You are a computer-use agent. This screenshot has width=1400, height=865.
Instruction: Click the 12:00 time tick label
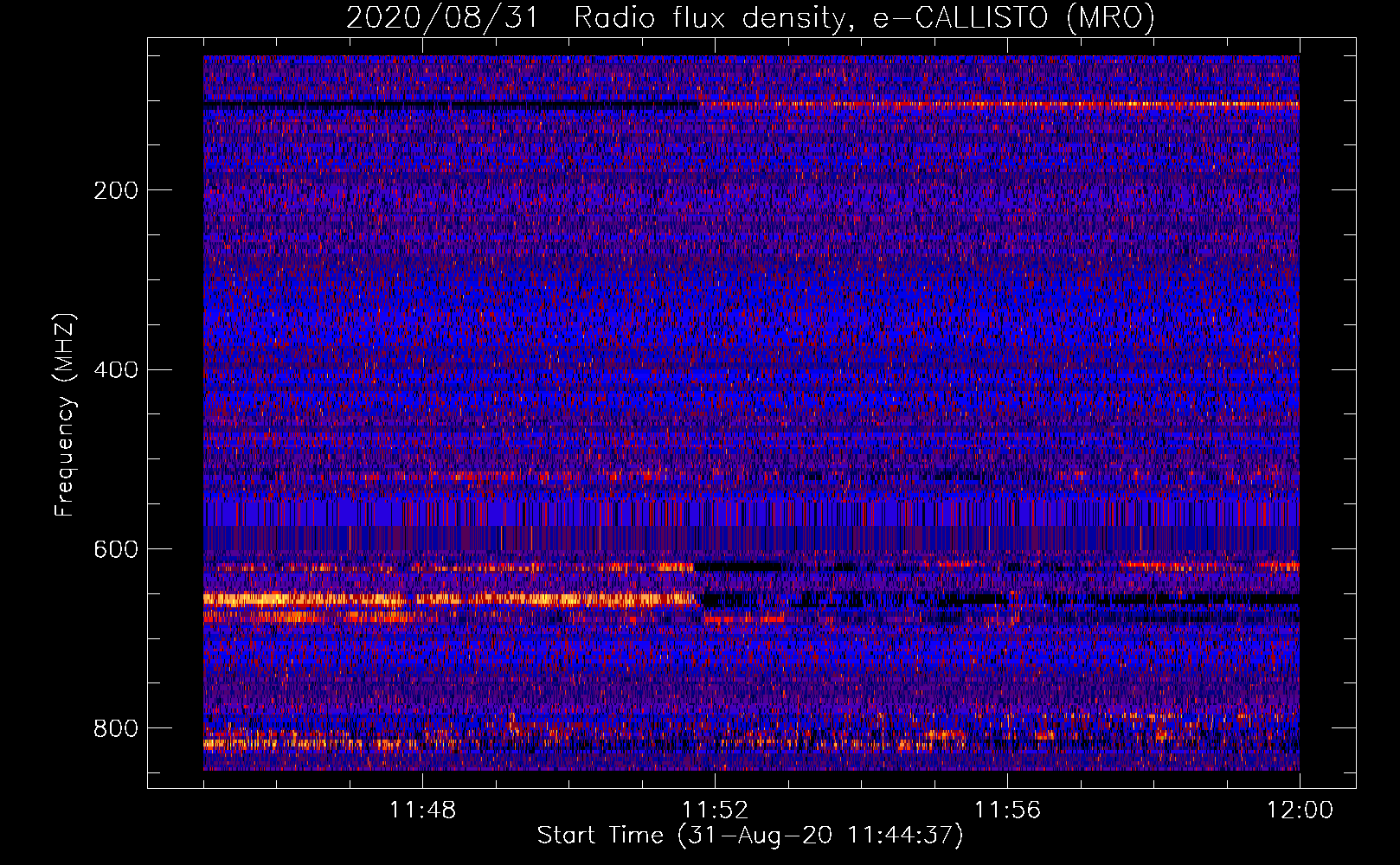1300,811
